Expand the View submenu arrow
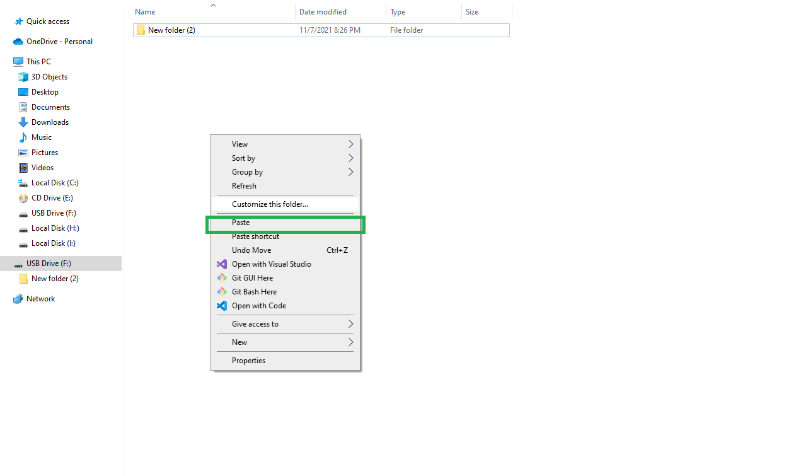Screen dimensions: 796x476 click(350, 144)
